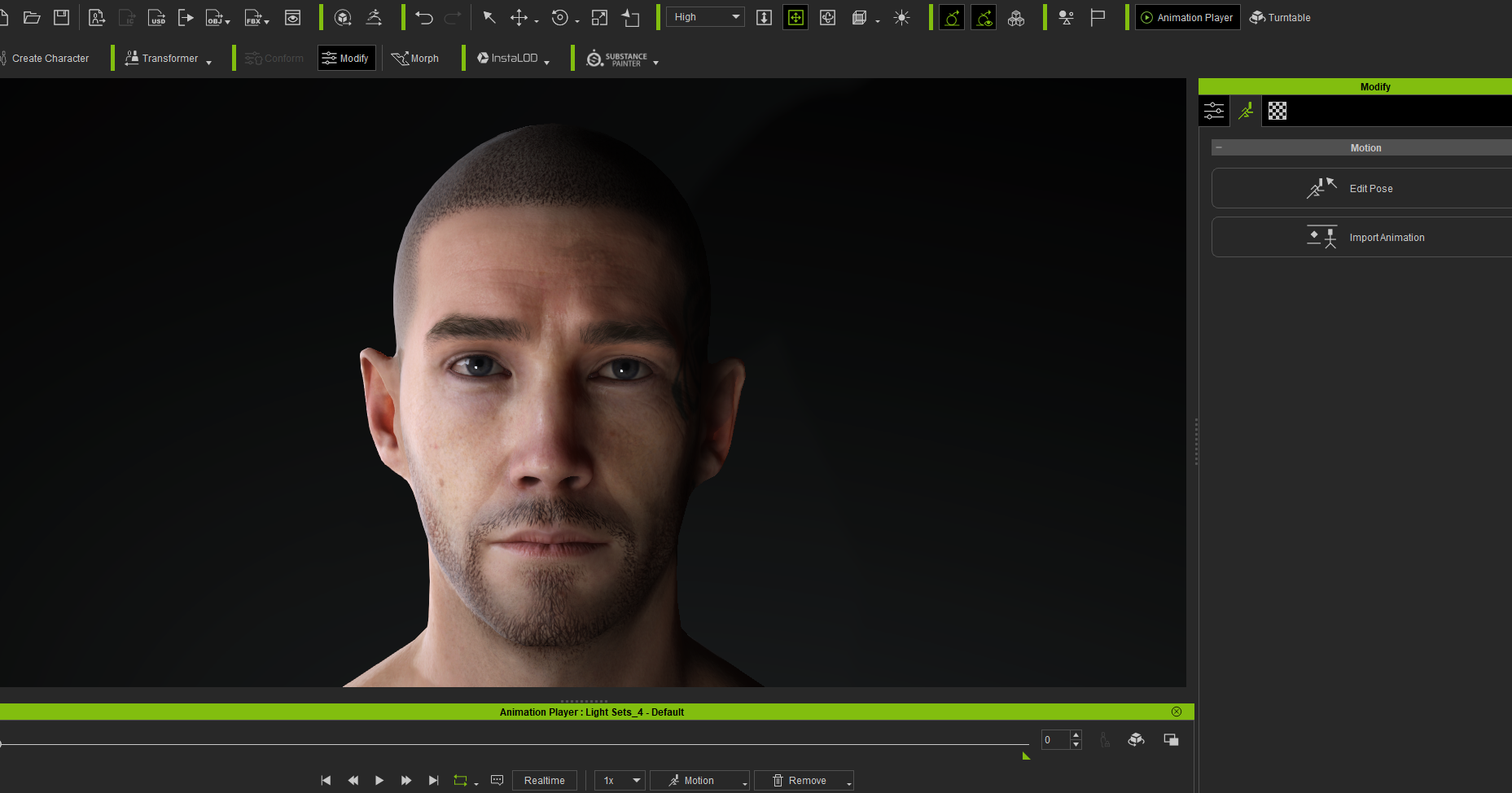Click the current frame number field
The width and height of the screenshot is (1512, 793).
[1055, 740]
